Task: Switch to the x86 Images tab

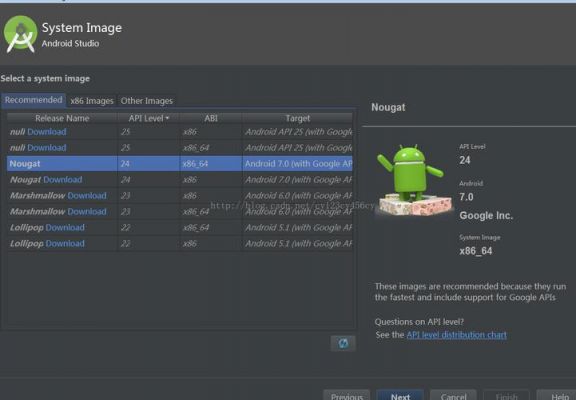Action: click(x=92, y=101)
